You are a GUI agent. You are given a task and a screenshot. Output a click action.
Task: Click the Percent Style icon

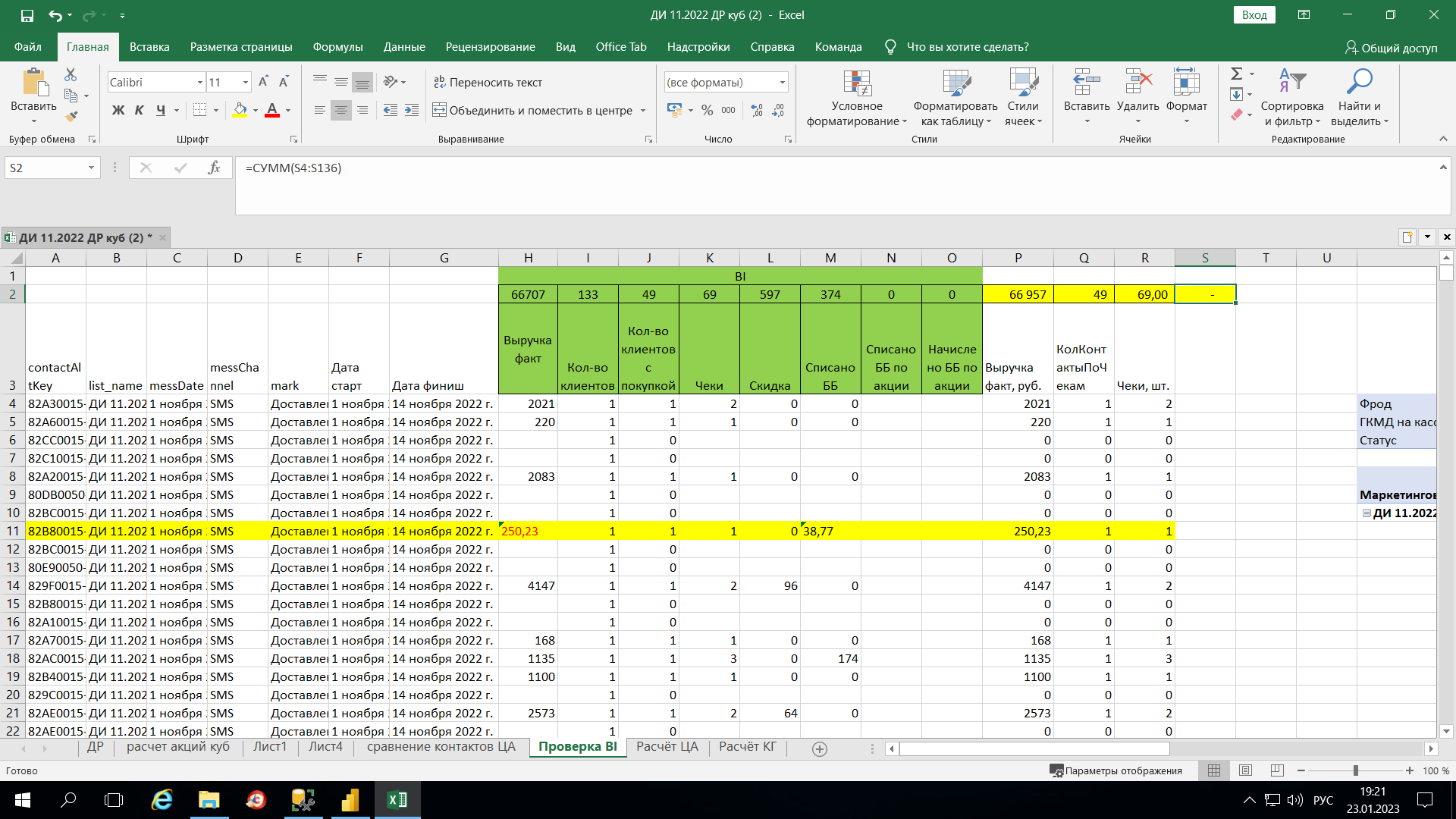pyautogui.click(x=707, y=110)
